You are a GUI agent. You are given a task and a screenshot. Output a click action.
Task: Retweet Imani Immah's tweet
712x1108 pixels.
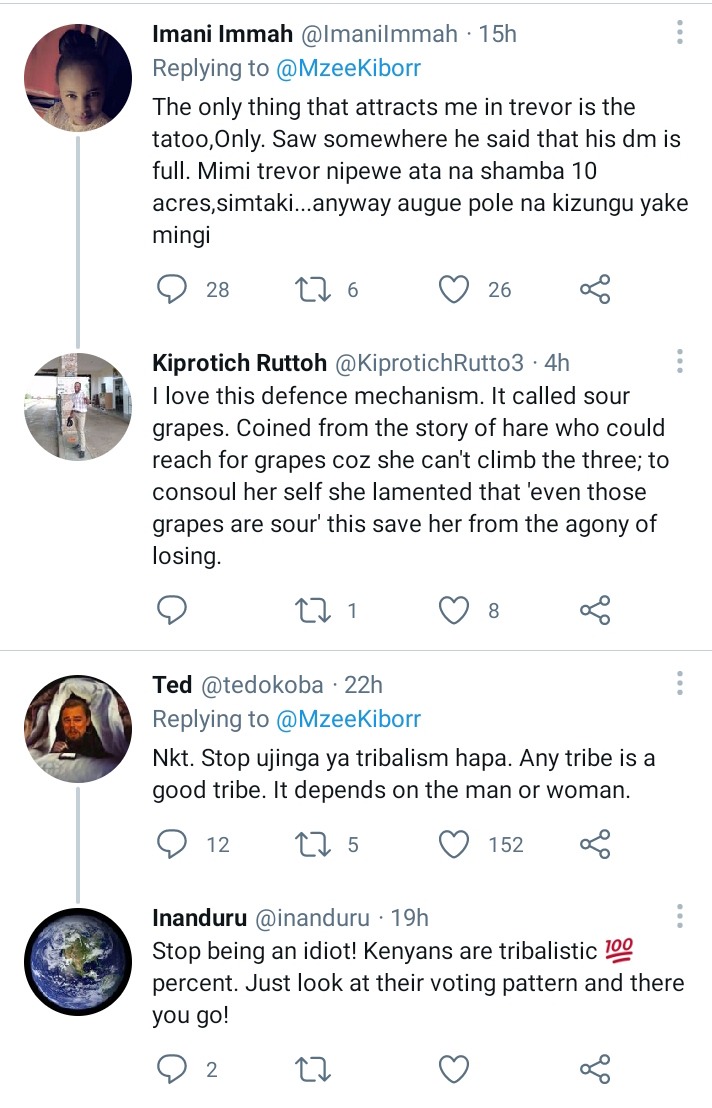pos(312,289)
